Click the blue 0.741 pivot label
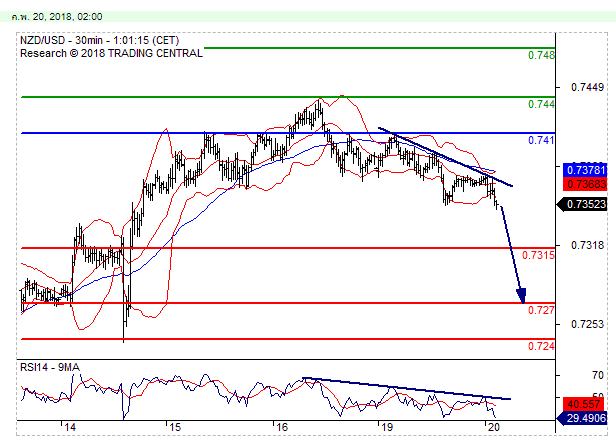 point(541,140)
